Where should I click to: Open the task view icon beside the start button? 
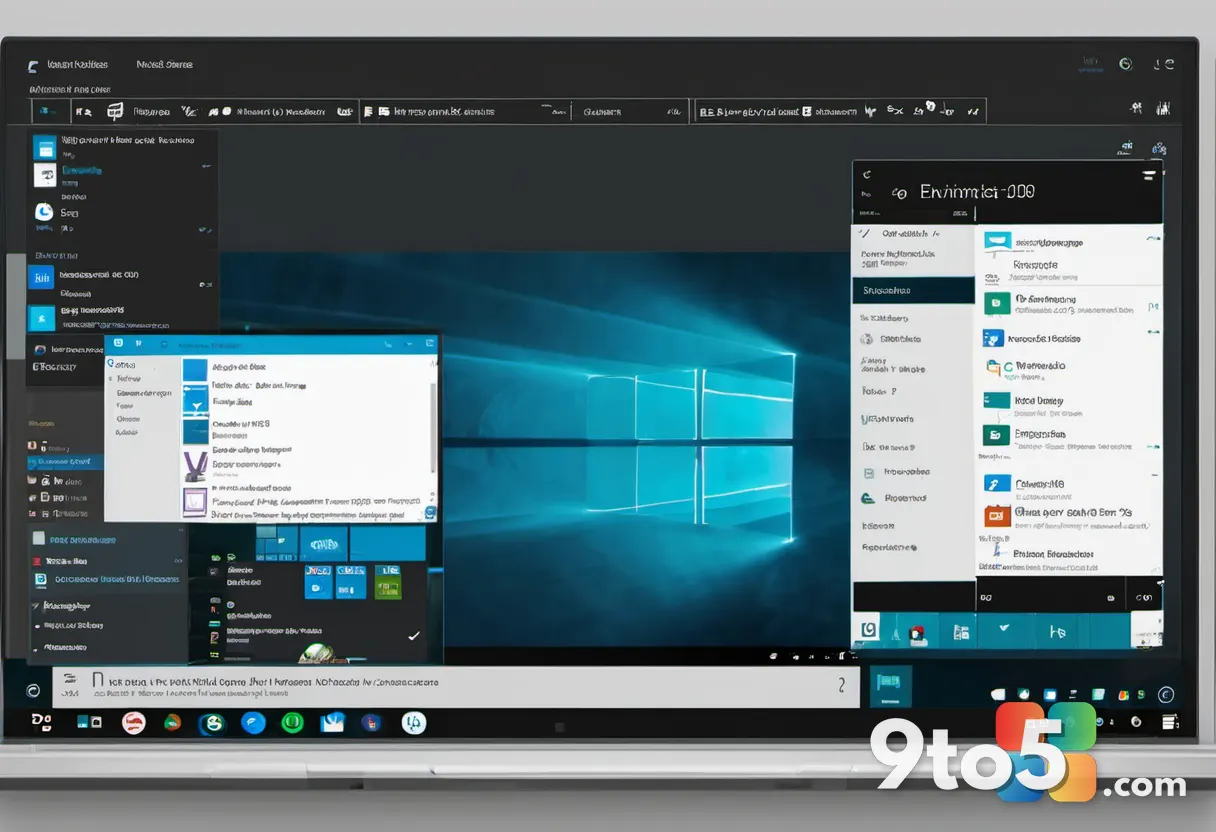(89, 722)
